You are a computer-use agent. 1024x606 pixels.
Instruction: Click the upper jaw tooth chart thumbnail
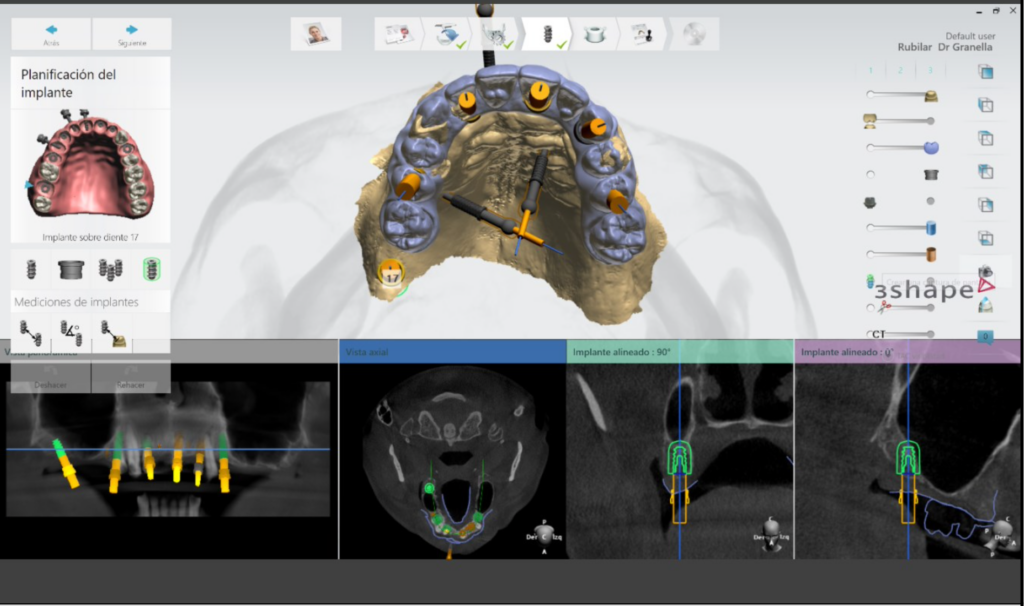point(90,167)
